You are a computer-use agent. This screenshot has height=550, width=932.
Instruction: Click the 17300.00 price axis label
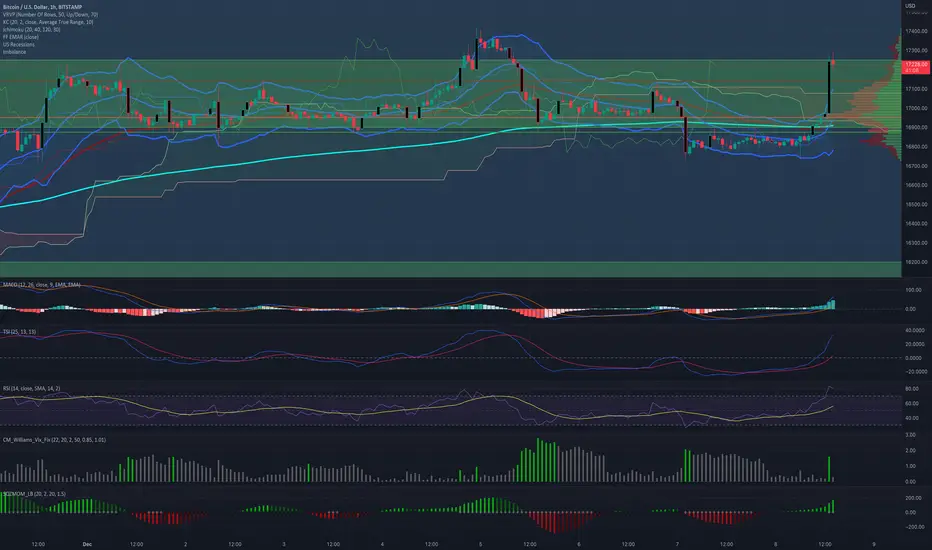[916, 51]
